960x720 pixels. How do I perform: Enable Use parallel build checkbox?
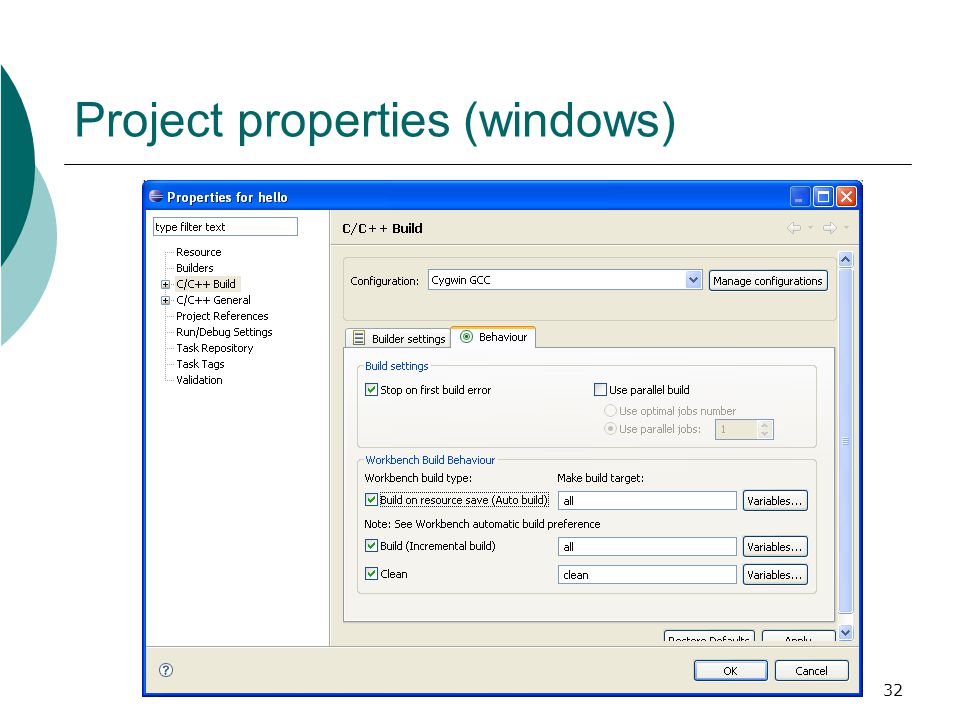pyautogui.click(x=600, y=389)
